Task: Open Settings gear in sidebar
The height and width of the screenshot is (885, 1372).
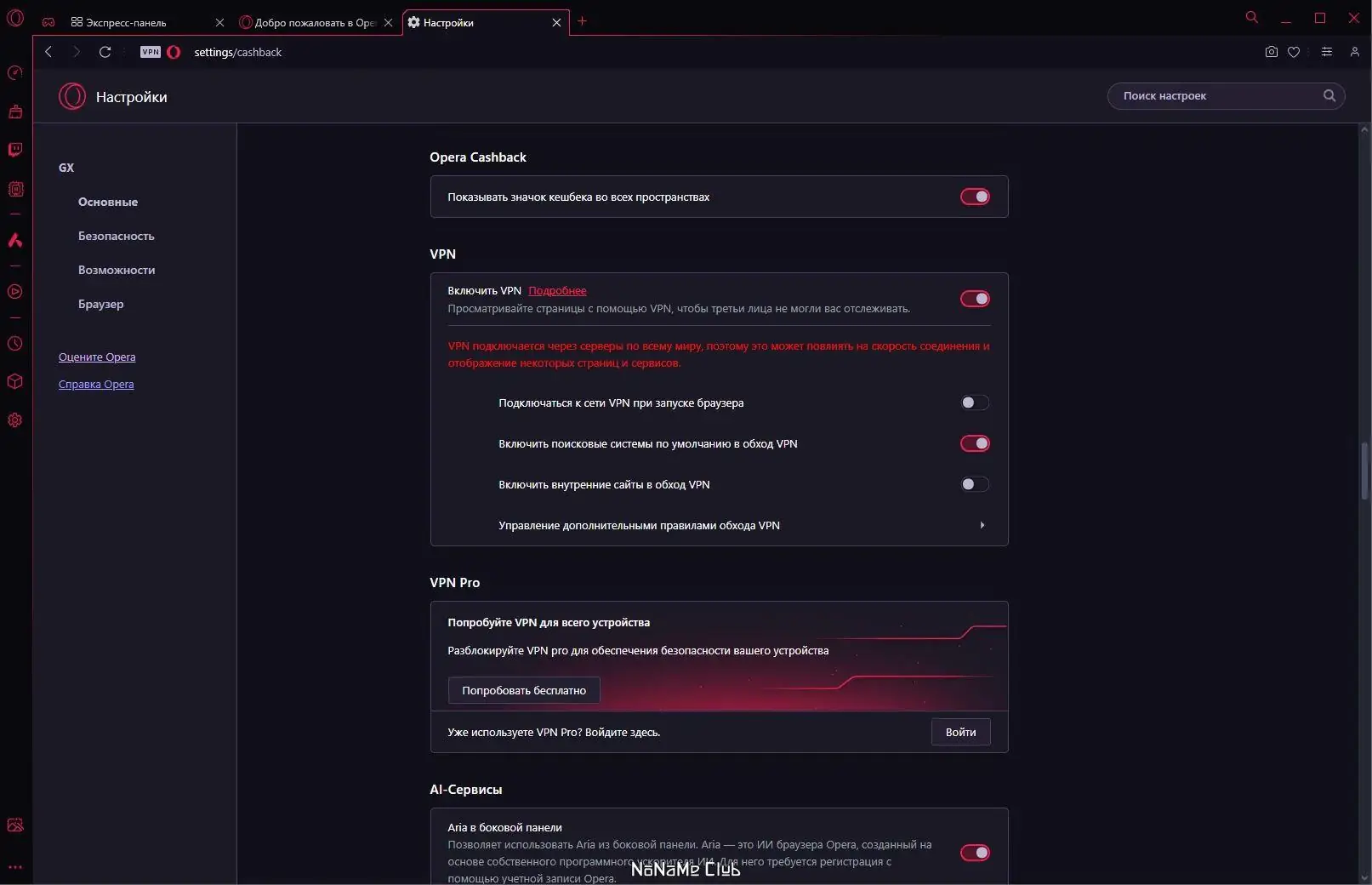Action: [x=15, y=420]
